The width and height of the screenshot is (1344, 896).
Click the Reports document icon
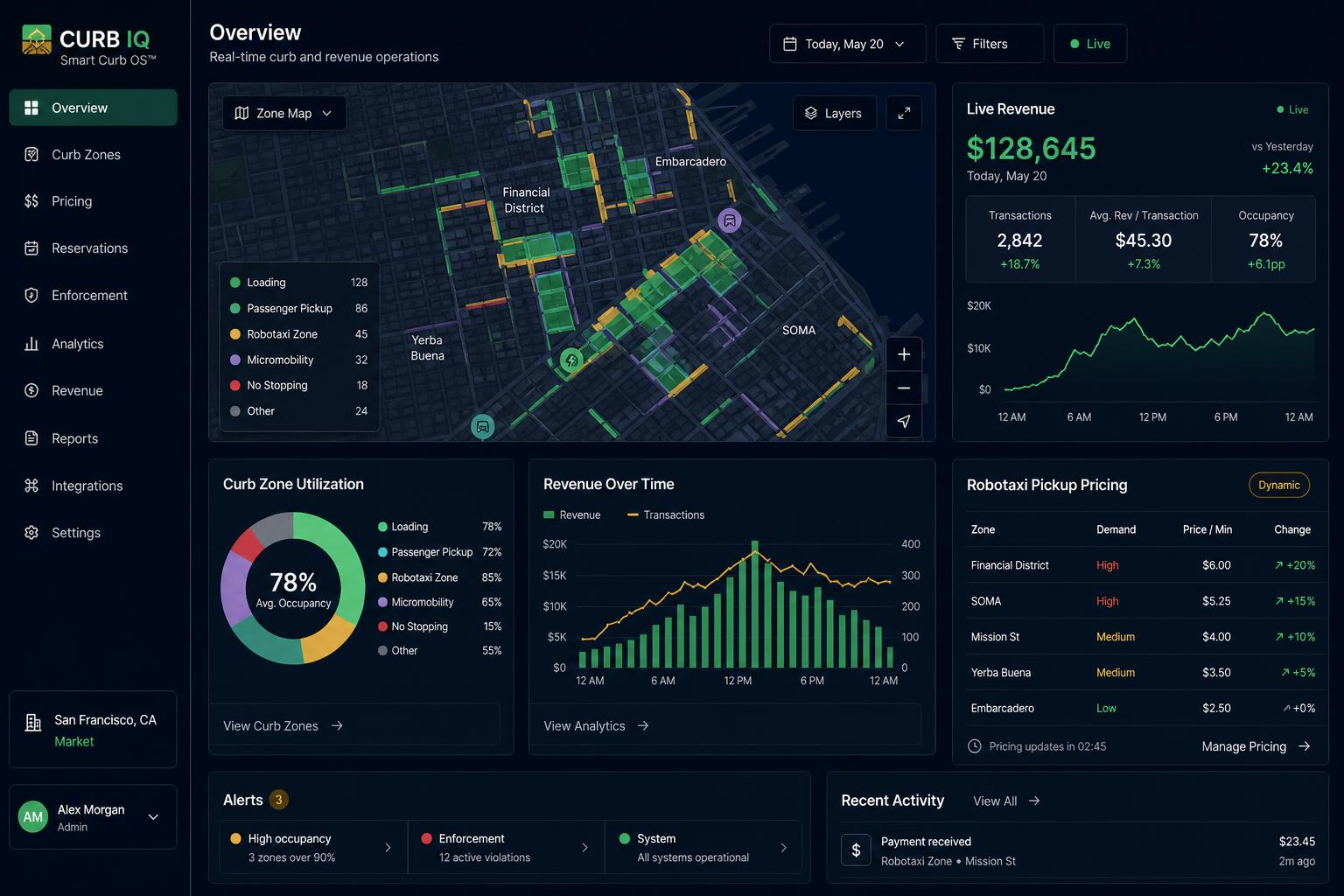pos(31,438)
